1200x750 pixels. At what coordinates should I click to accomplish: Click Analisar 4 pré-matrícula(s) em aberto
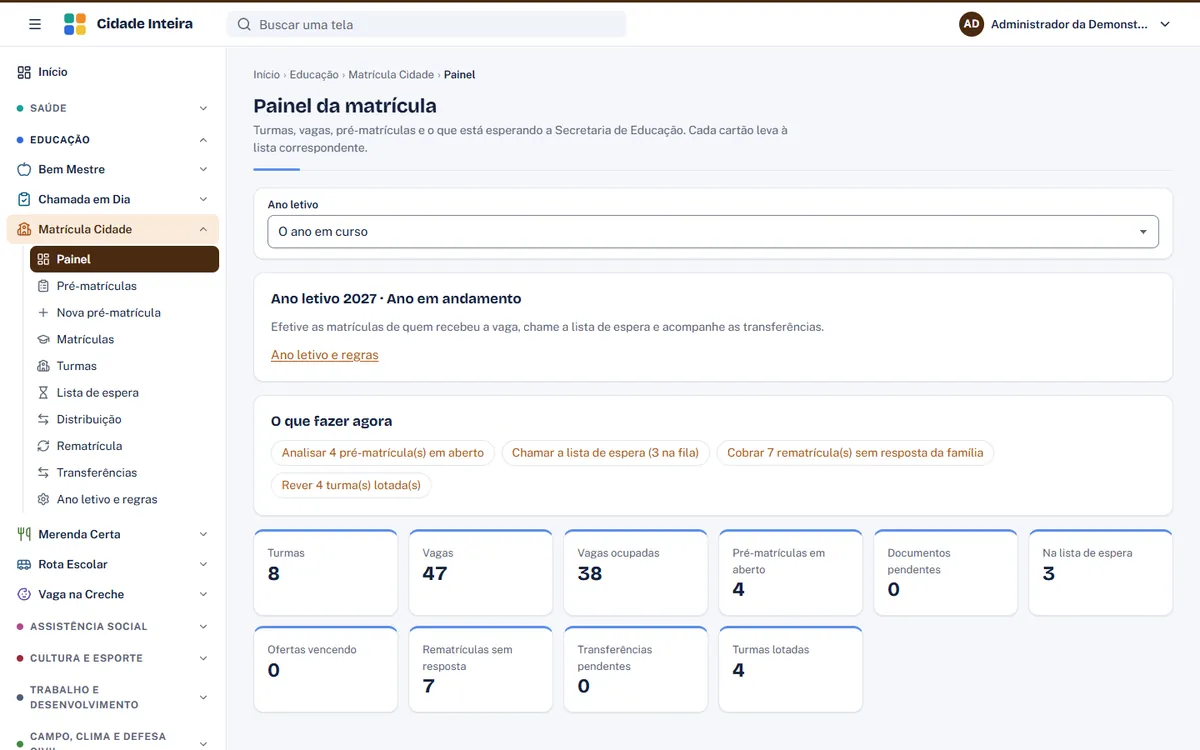click(383, 453)
